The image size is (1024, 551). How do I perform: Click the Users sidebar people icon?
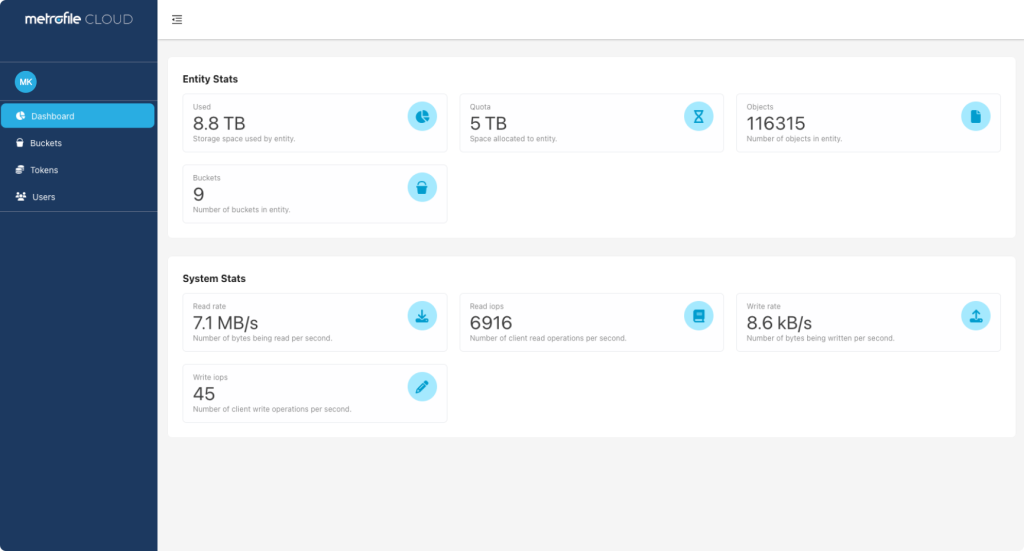click(x=21, y=196)
